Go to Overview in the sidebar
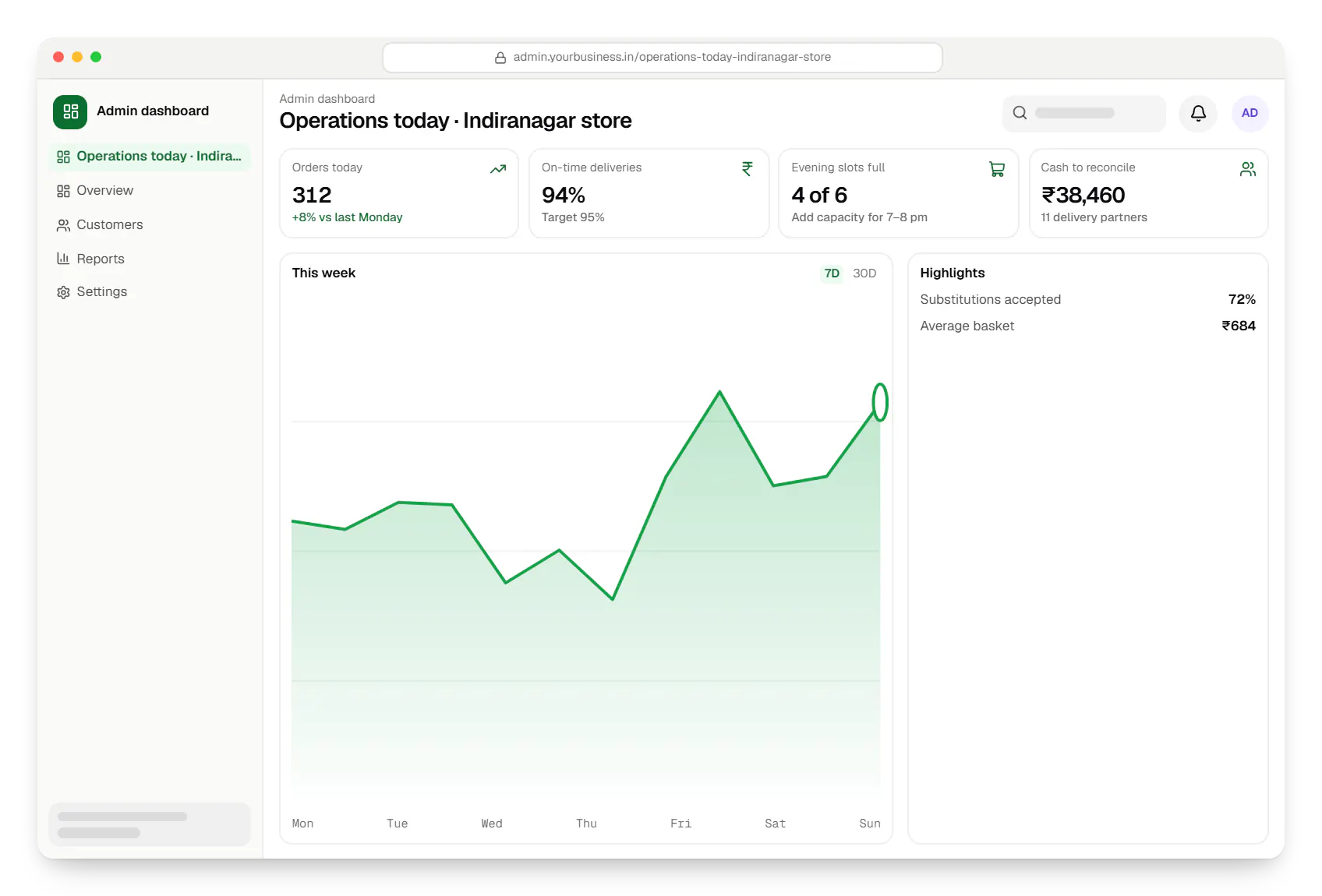 click(x=150, y=191)
